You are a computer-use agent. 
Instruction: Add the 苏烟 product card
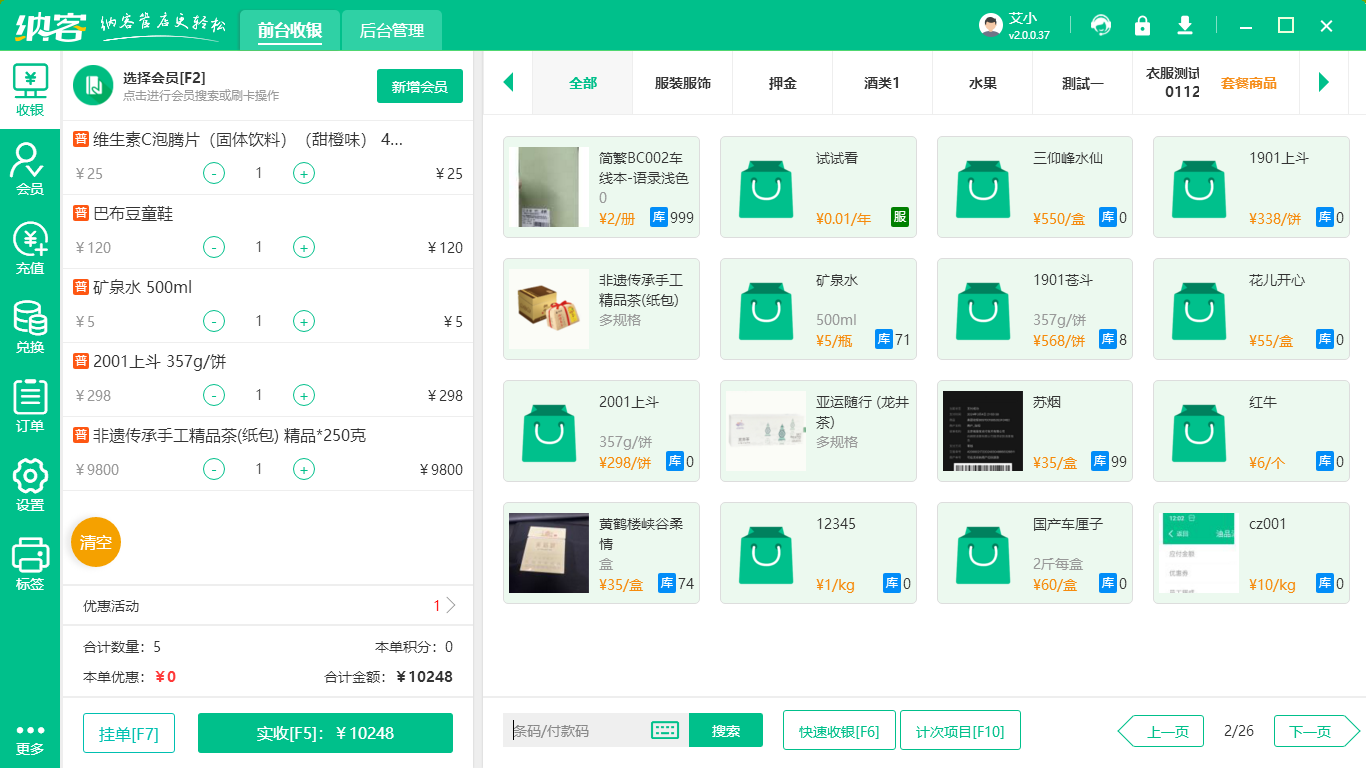click(1035, 431)
